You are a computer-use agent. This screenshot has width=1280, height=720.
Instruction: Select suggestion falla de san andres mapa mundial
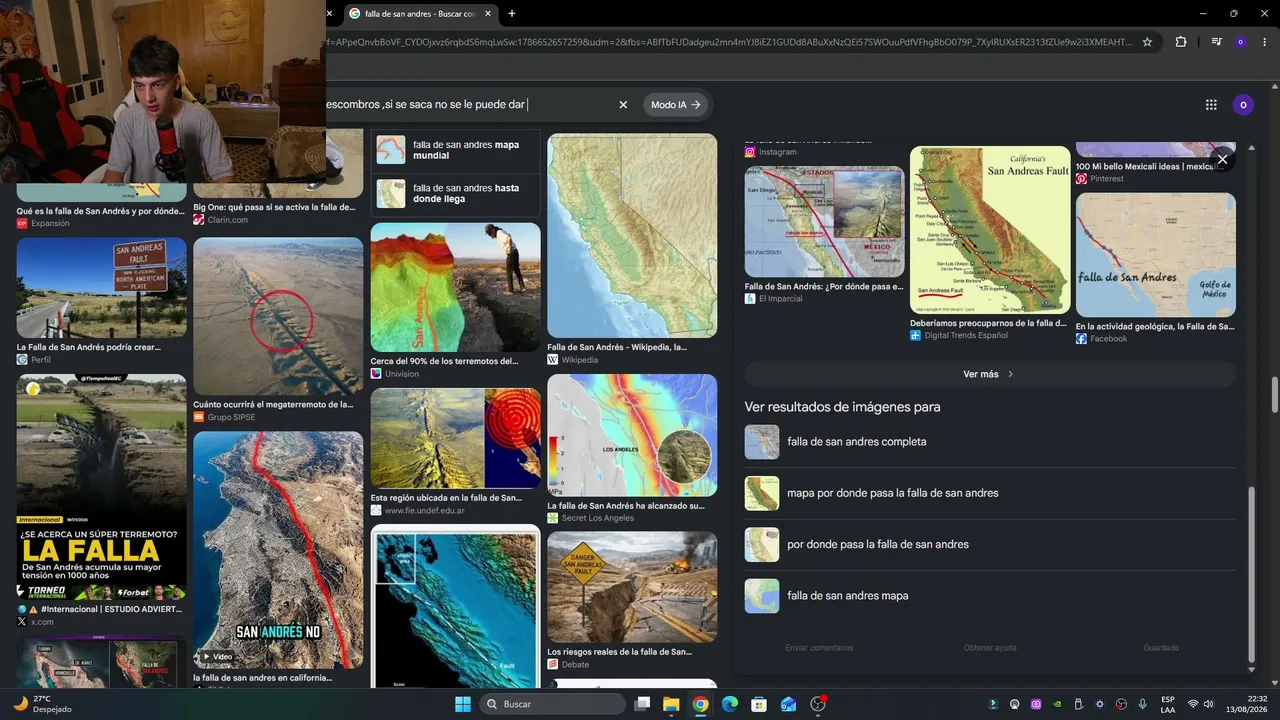pos(455,150)
